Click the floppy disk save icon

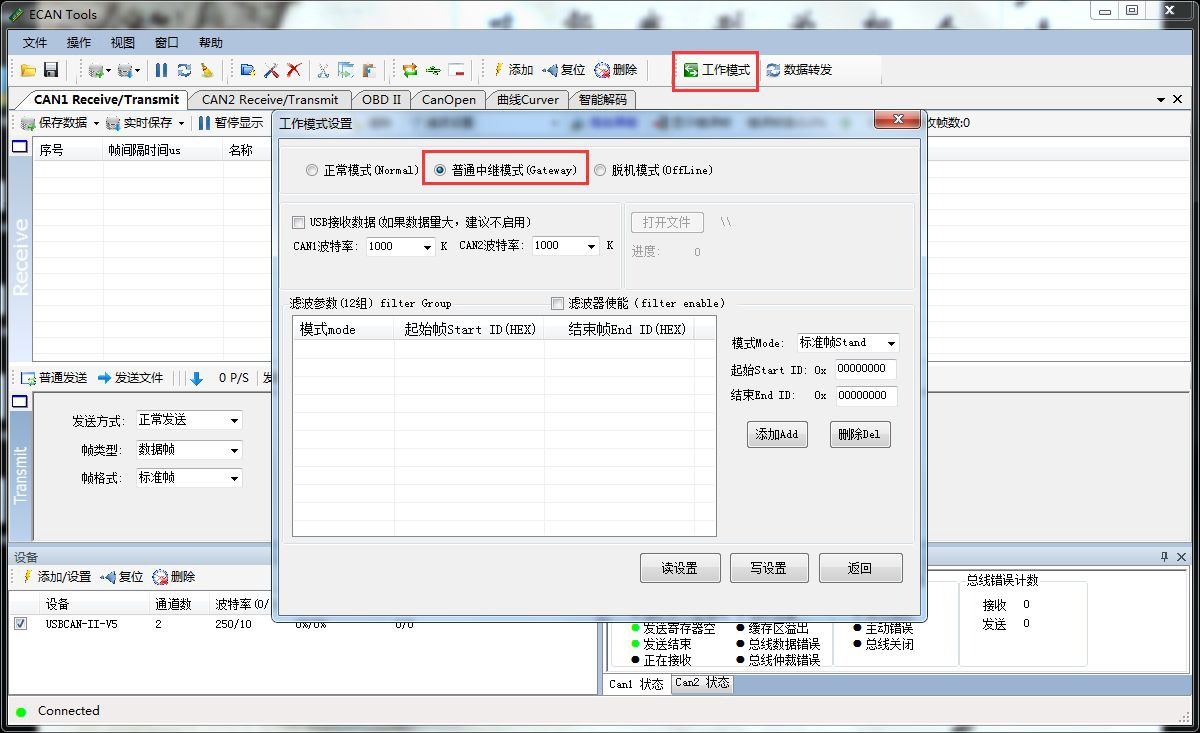click(x=50, y=70)
